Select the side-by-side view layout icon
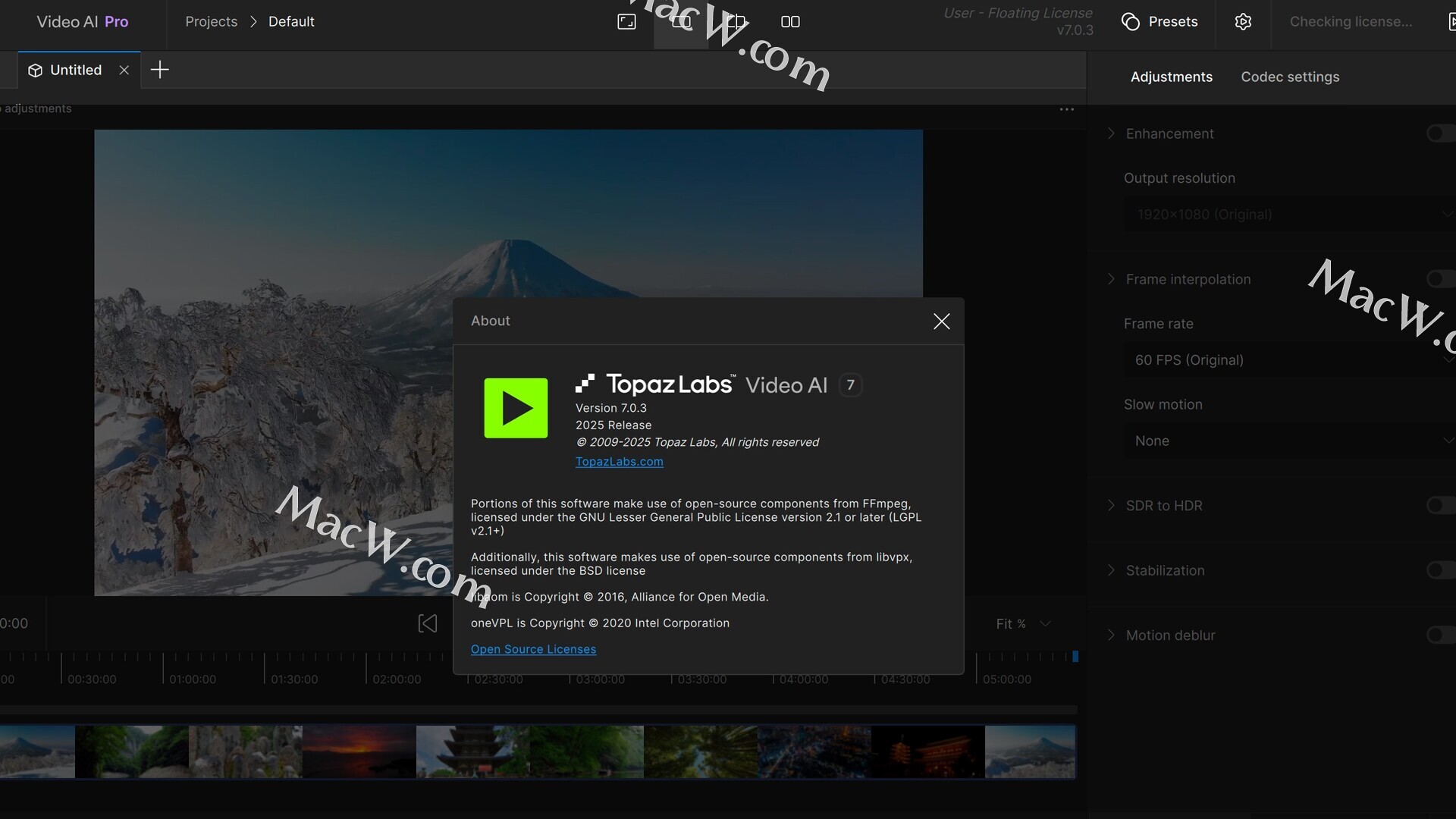The image size is (1456, 819). (x=790, y=22)
